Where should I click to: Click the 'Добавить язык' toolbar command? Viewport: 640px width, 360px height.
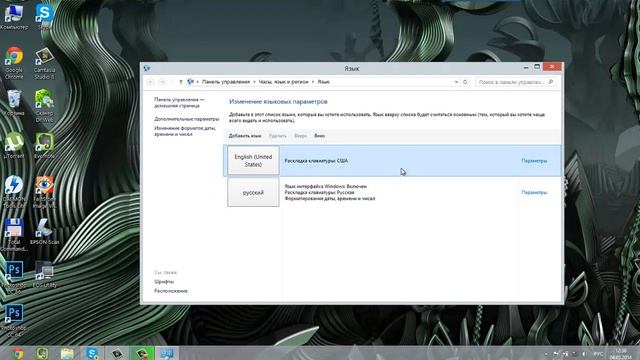click(x=244, y=136)
